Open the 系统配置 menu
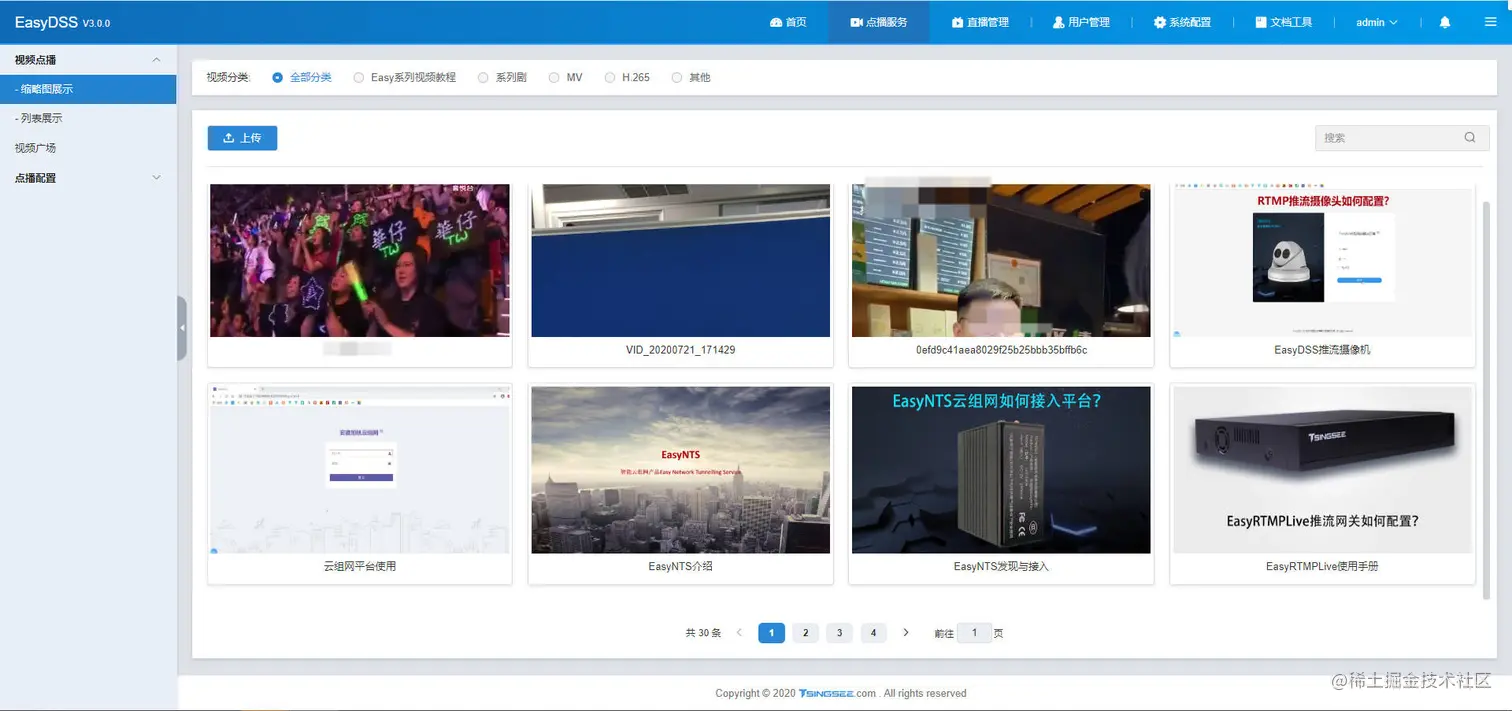The image size is (1512, 711). click(x=1182, y=22)
